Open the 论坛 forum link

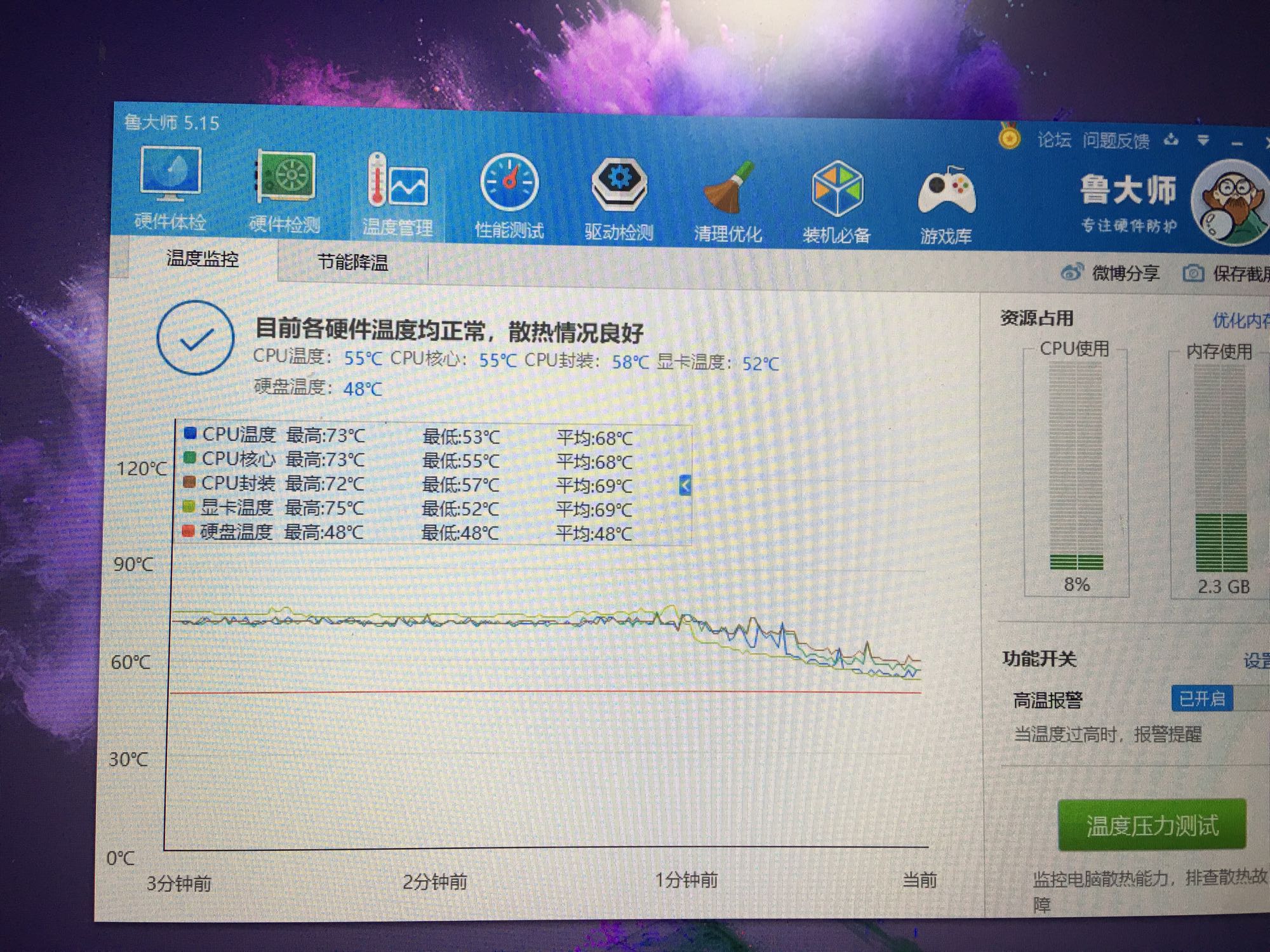pyautogui.click(x=1054, y=140)
